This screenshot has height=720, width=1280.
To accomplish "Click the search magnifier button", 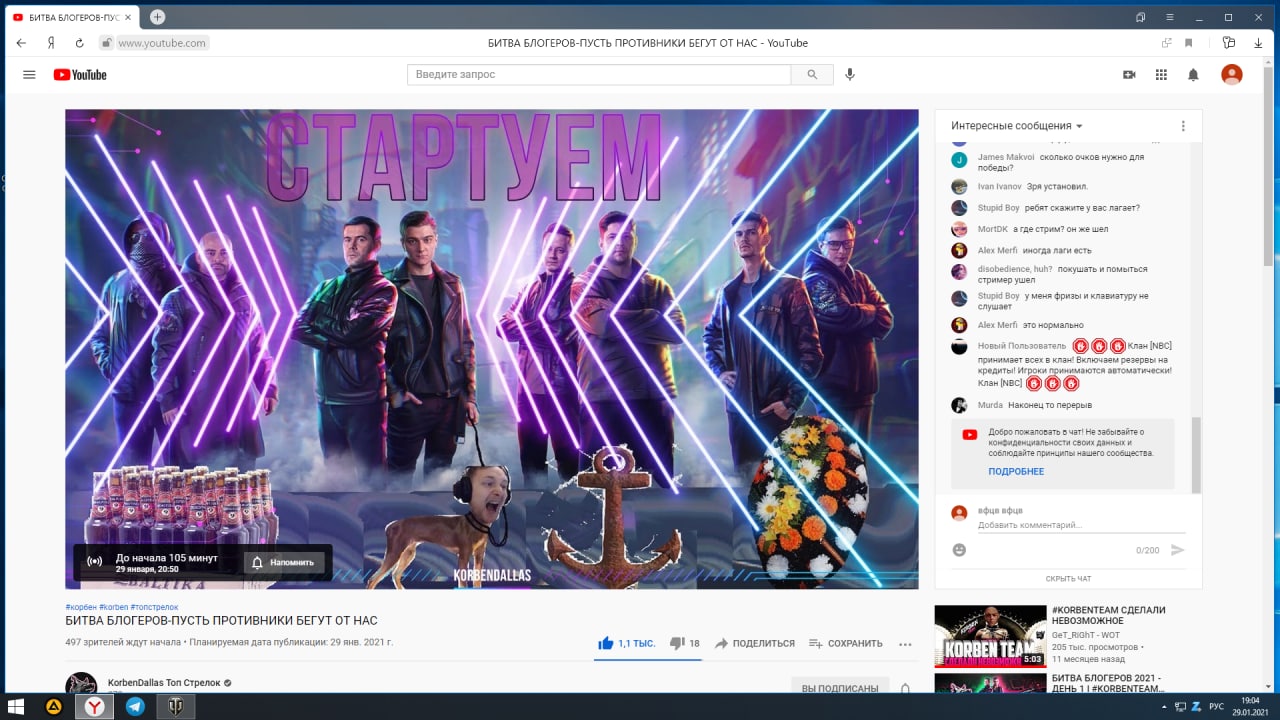I will [x=812, y=75].
